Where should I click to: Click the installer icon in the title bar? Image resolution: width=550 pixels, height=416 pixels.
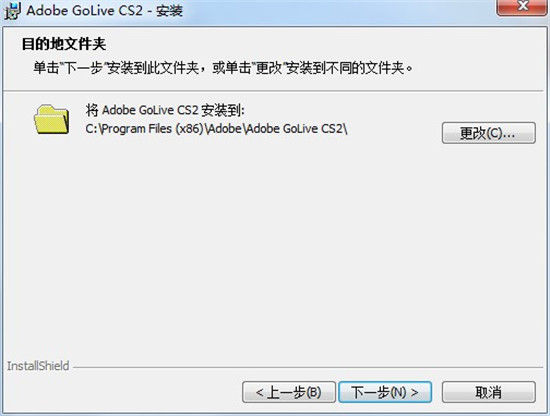[x=12, y=11]
